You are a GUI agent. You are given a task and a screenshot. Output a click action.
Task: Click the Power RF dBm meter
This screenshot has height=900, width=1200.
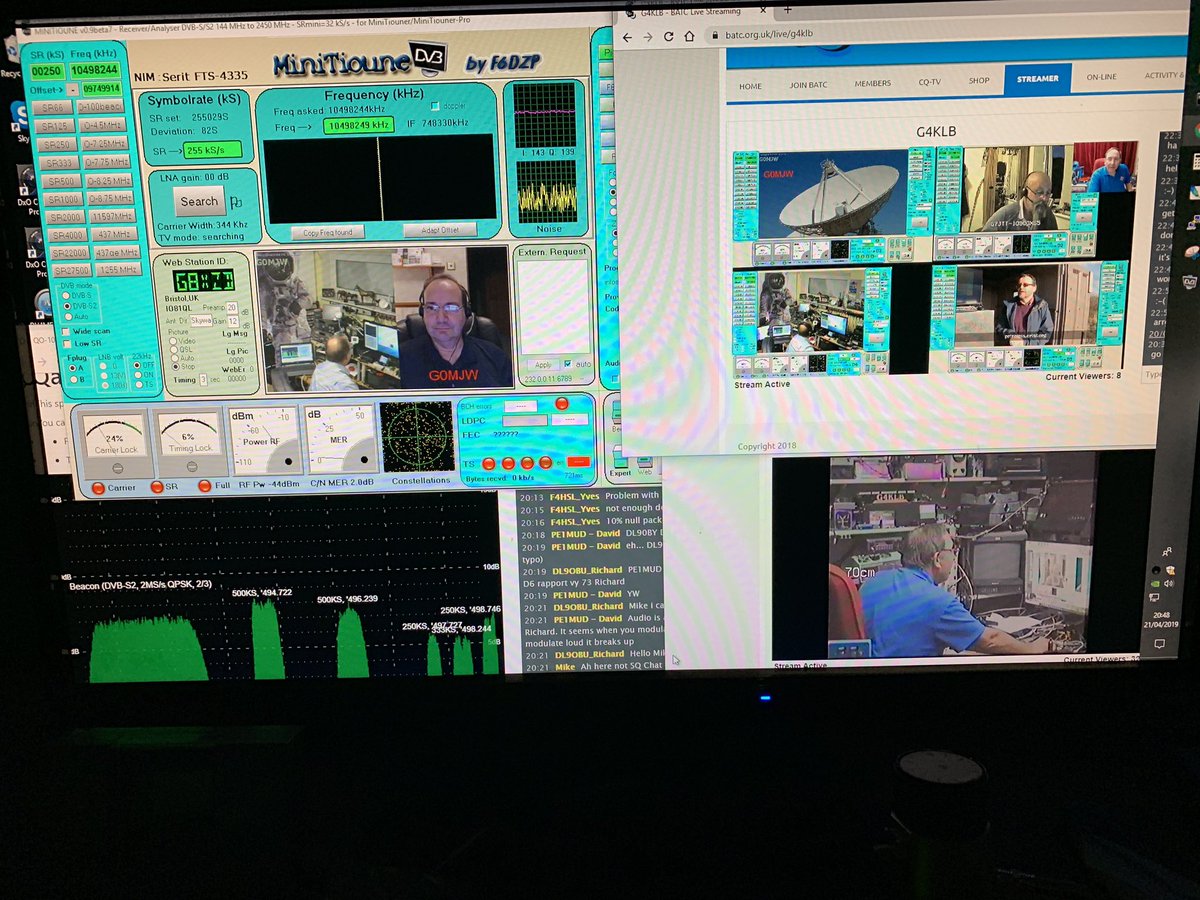coord(264,439)
